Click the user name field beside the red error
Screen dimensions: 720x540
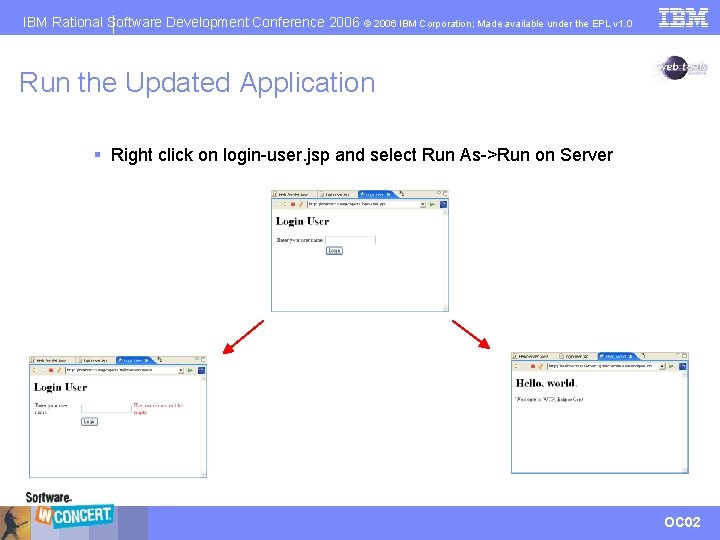[106, 408]
